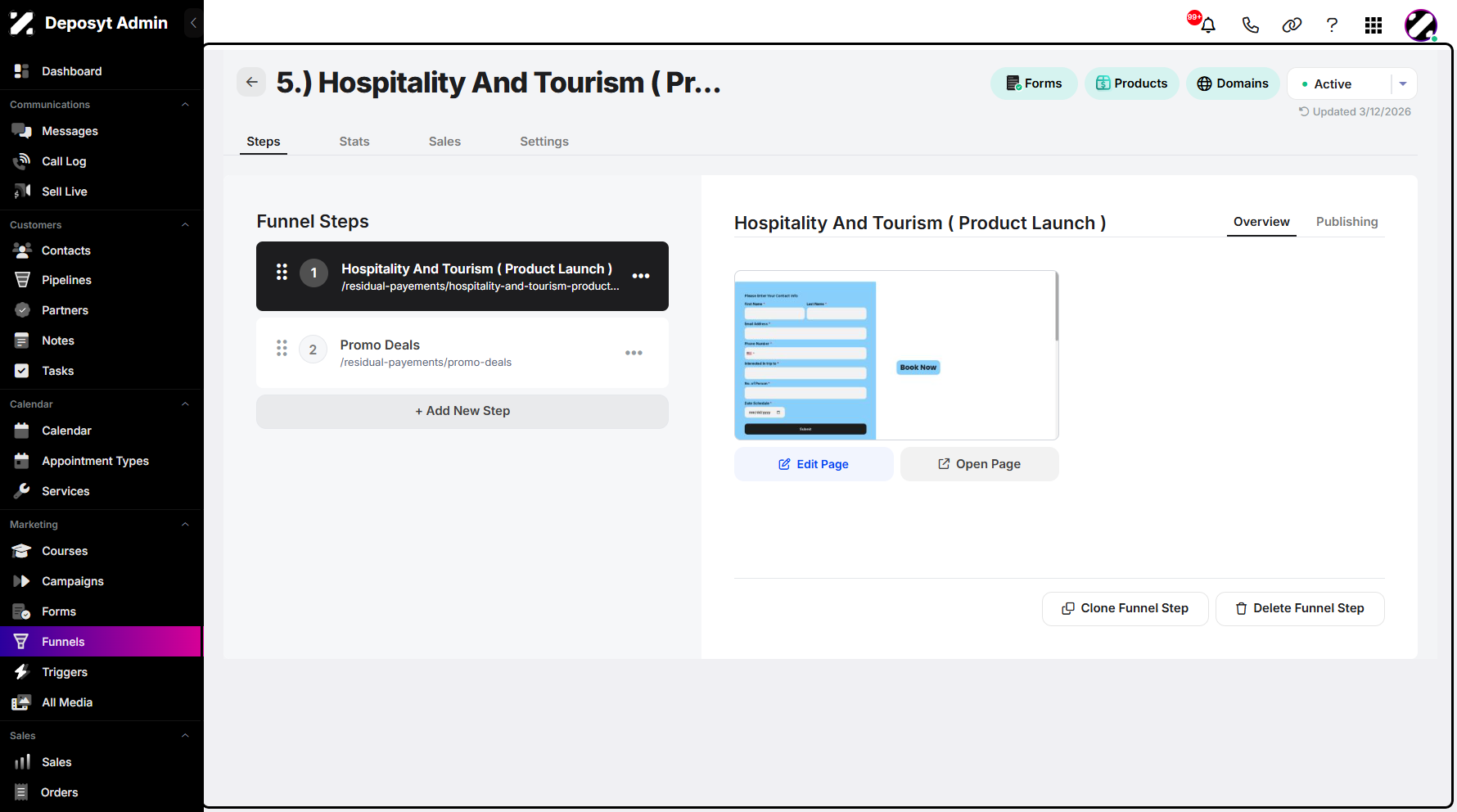Image resolution: width=1457 pixels, height=812 pixels.
Task: Open the user profile avatar
Action: point(1421,25)
